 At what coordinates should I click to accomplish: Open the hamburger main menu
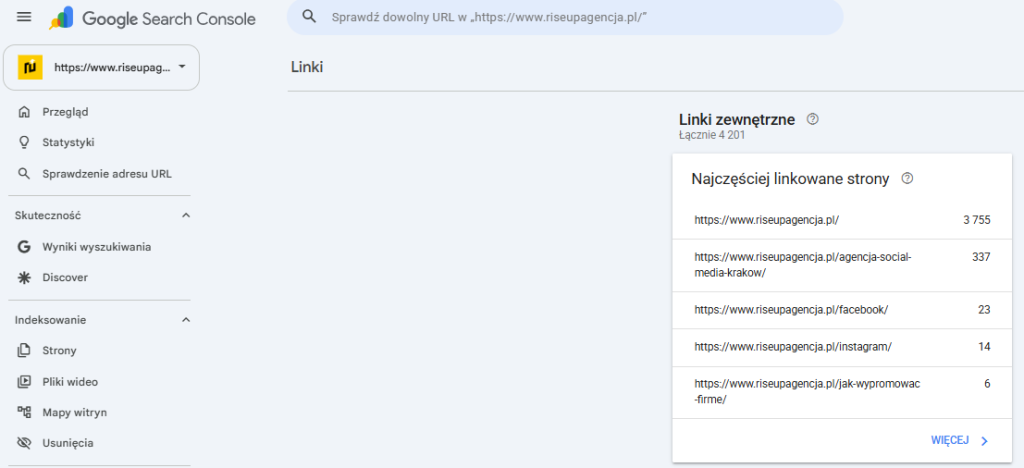coord(24,18)
